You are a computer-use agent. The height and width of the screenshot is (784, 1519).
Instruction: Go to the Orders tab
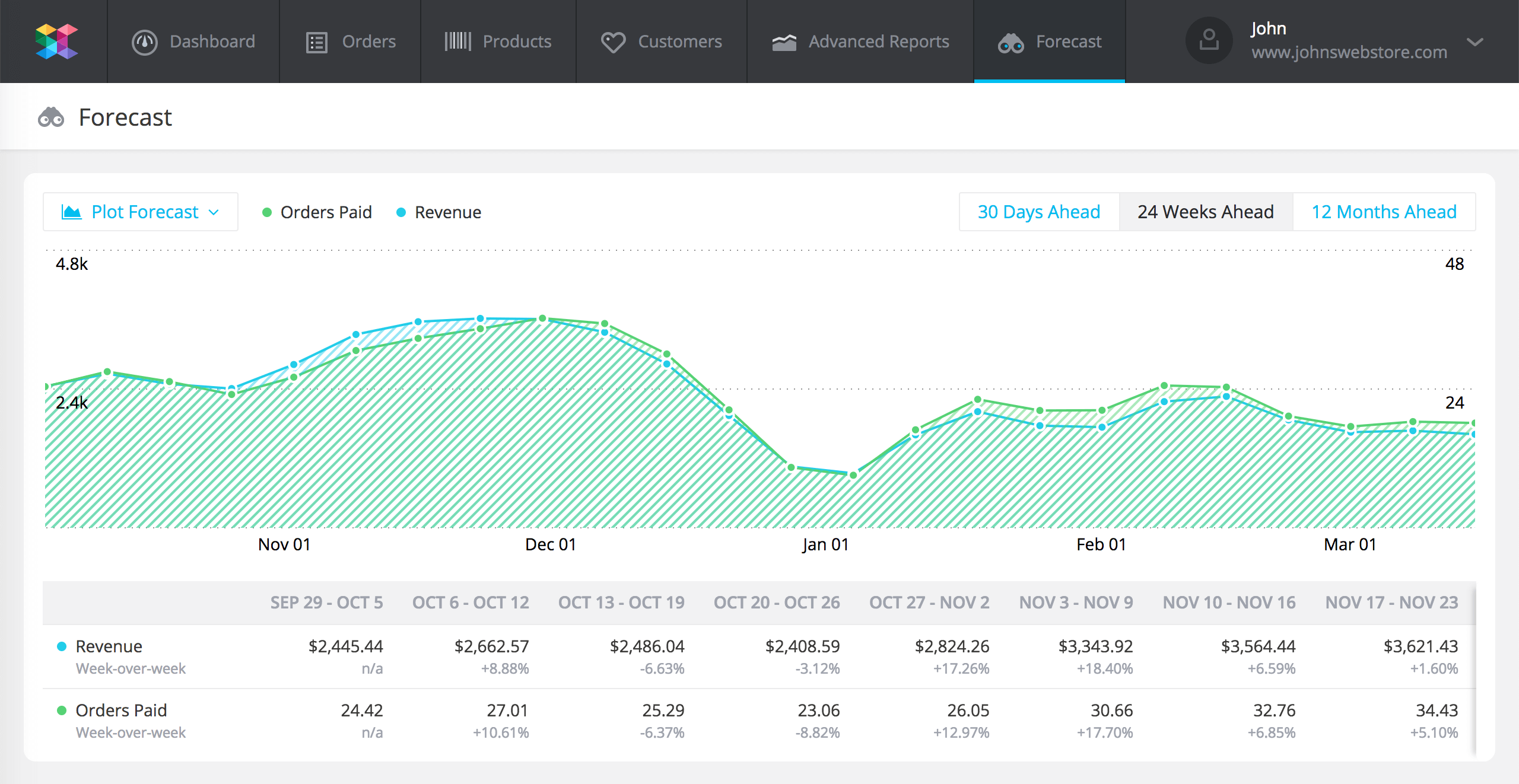tap(350, 42)
